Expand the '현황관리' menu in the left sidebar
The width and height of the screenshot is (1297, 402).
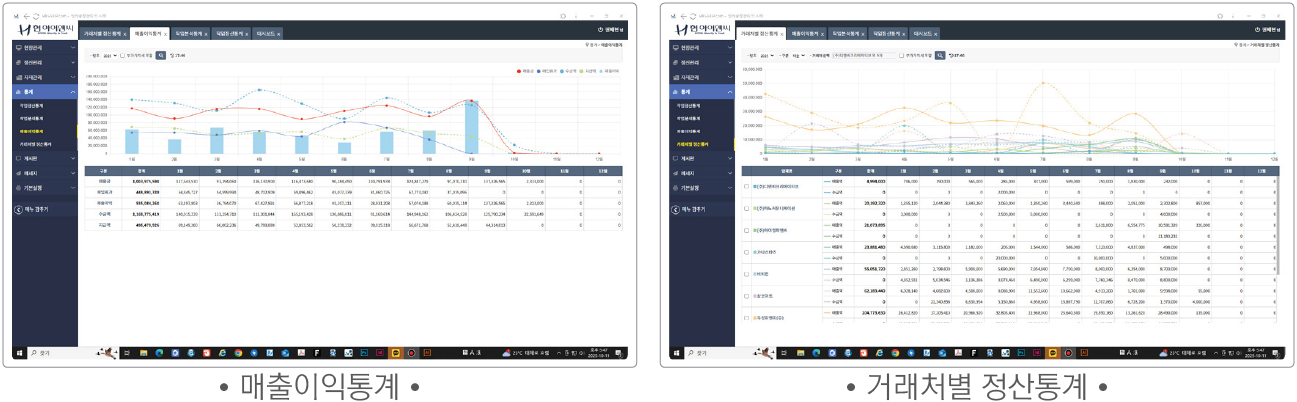tap(45, 47)
